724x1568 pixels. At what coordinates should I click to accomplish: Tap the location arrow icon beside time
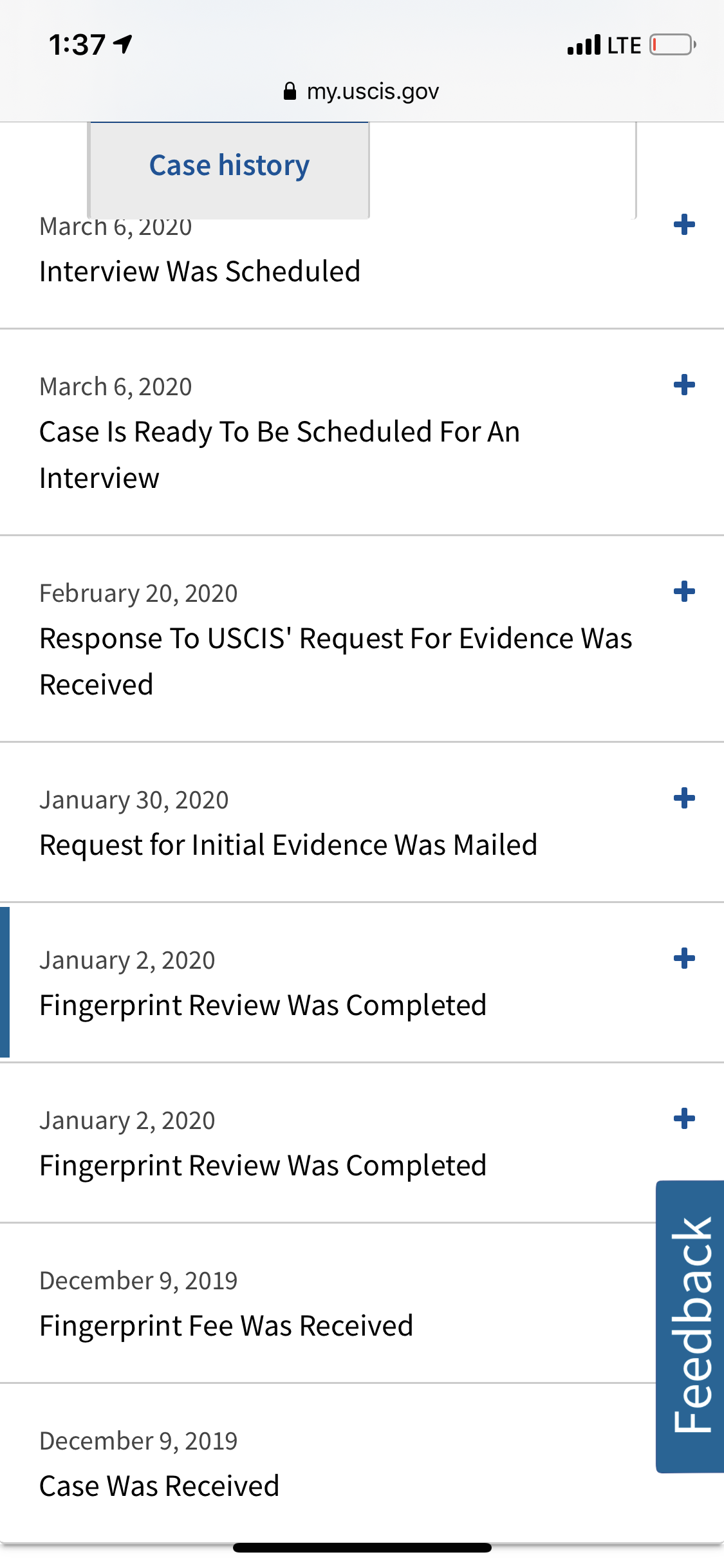[x=123, y=44]
